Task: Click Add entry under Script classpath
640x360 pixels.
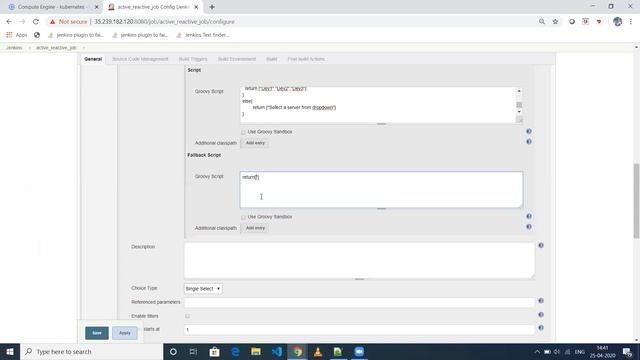Action: click(255, 143)
